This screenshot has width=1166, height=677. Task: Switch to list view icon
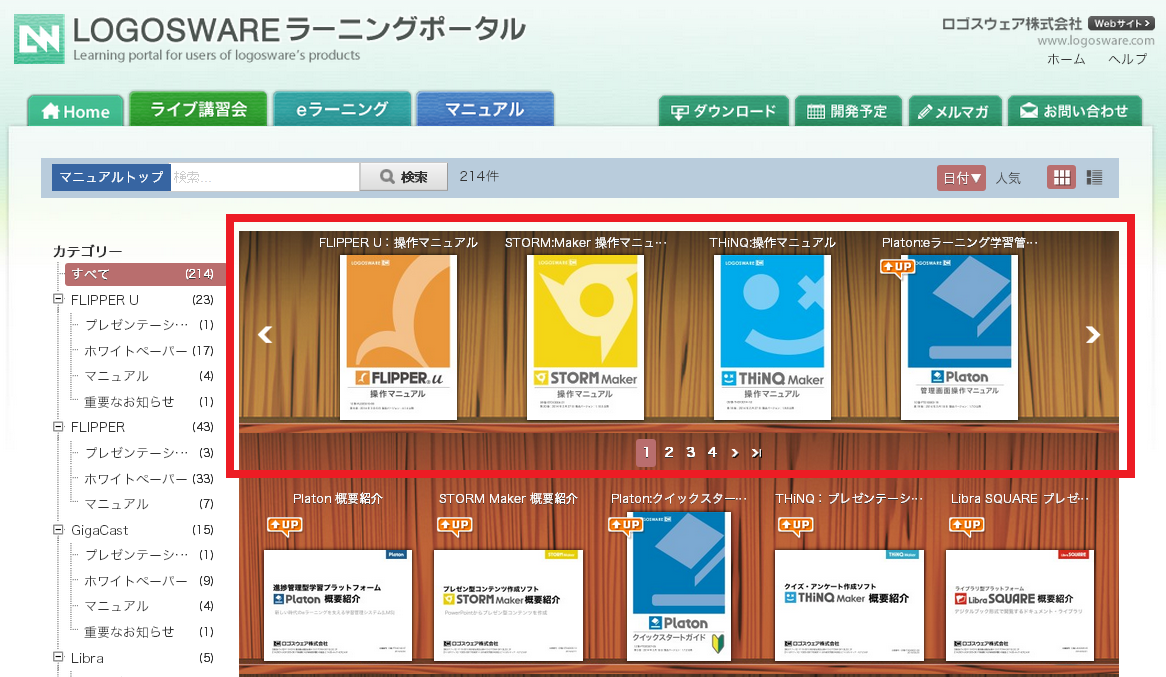point(1094,177)
